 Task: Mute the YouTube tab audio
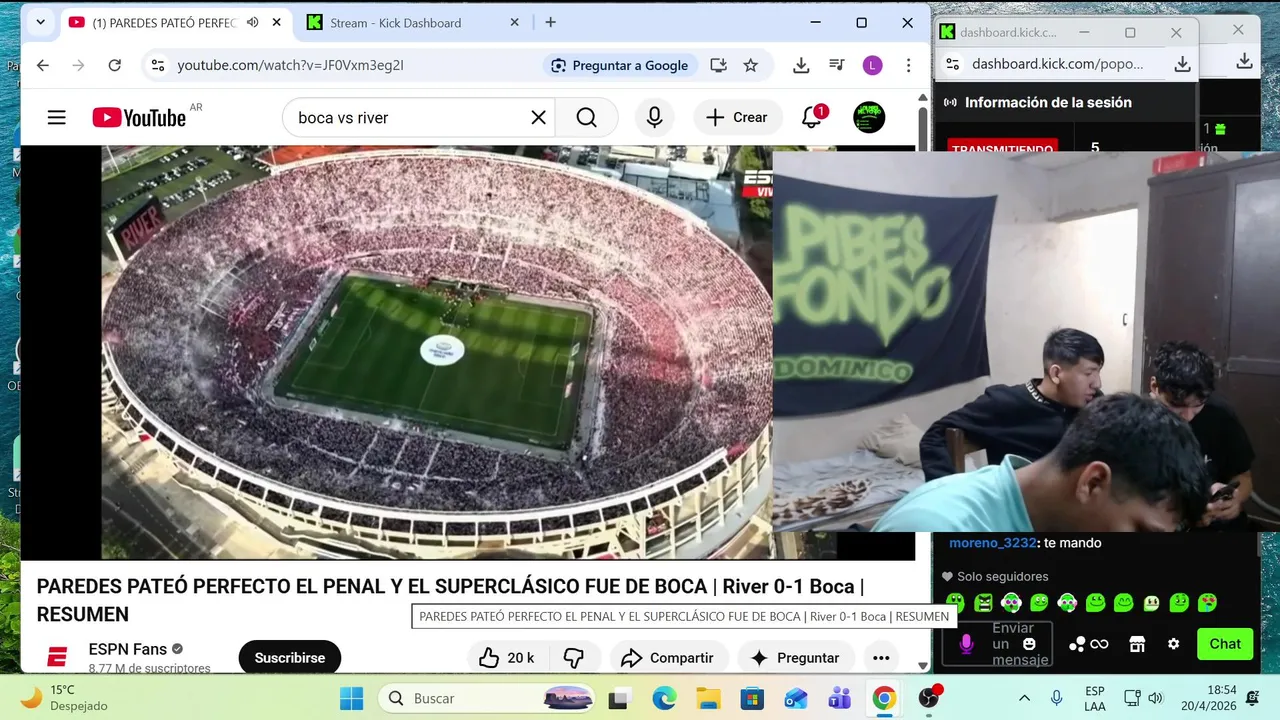pos(253,23)
